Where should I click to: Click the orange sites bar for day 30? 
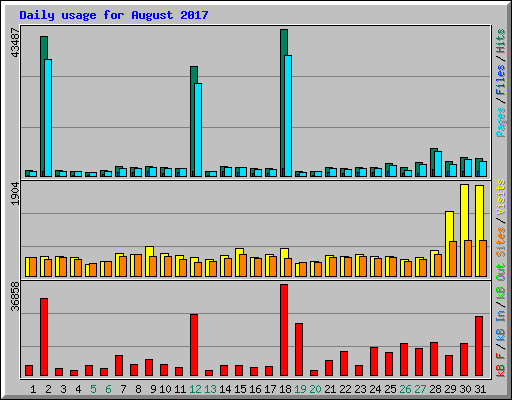[x=468, y=258]
